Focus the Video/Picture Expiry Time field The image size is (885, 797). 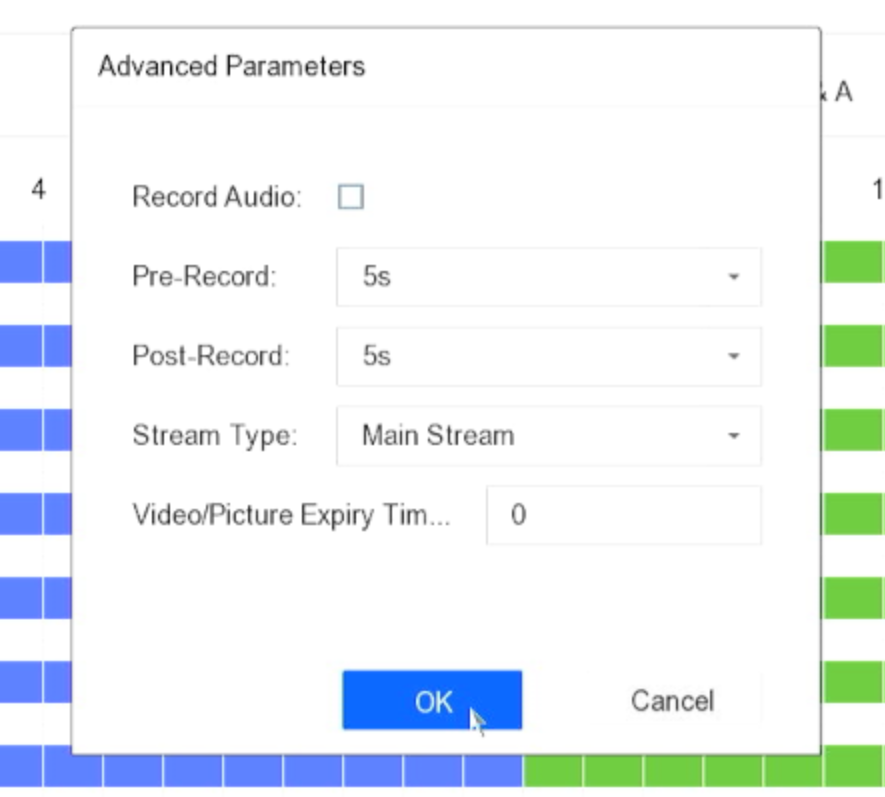coord(623,515)
